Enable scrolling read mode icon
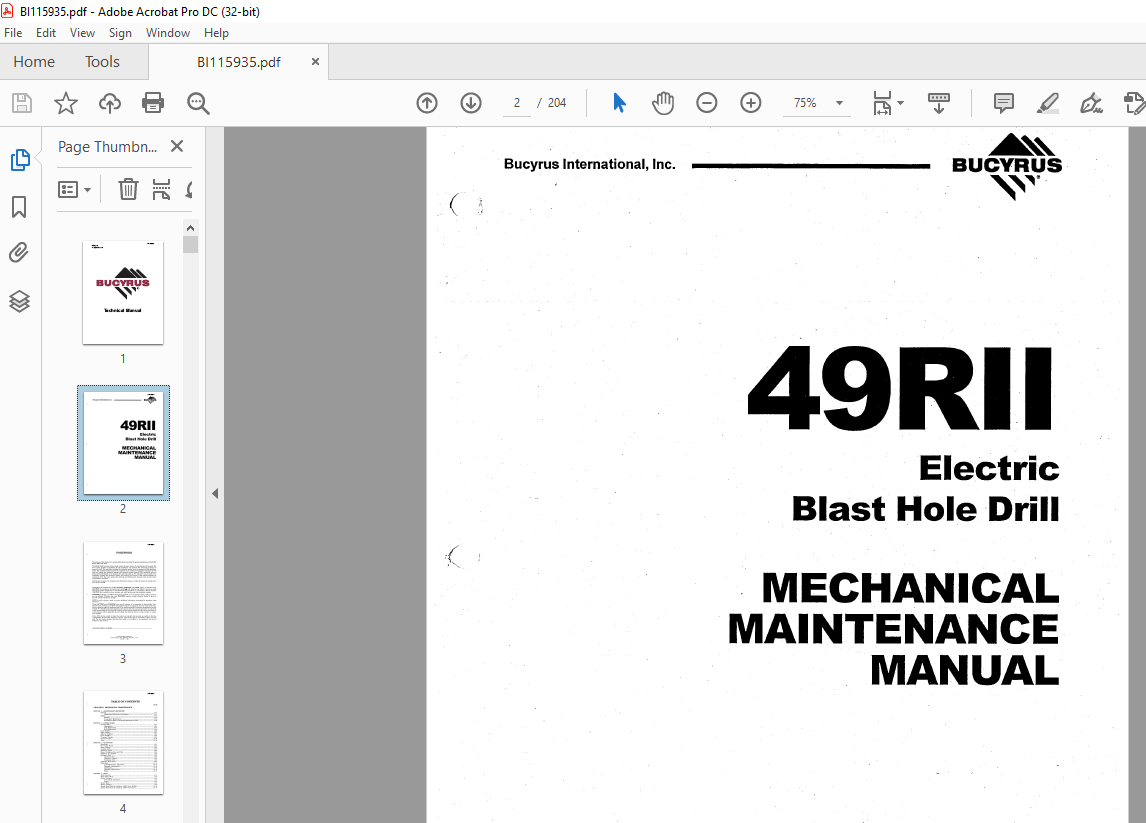 pyautogui.click(x=938, y=103)
